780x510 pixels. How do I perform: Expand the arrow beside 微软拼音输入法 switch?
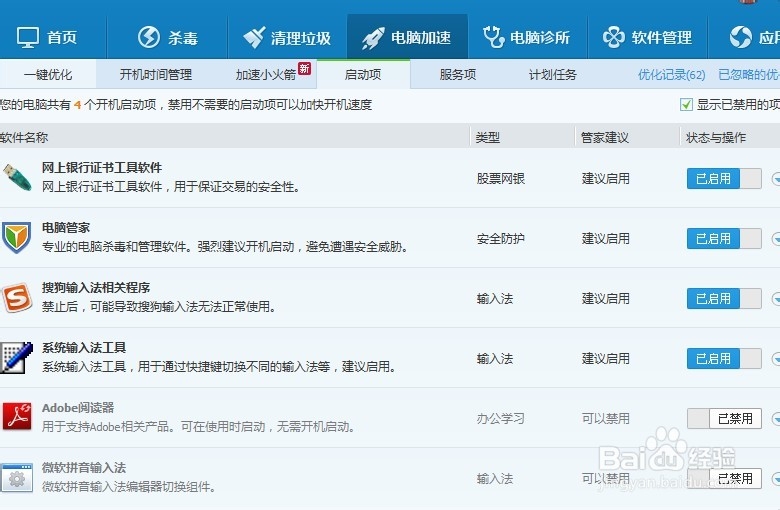click(x=776, y=479)
